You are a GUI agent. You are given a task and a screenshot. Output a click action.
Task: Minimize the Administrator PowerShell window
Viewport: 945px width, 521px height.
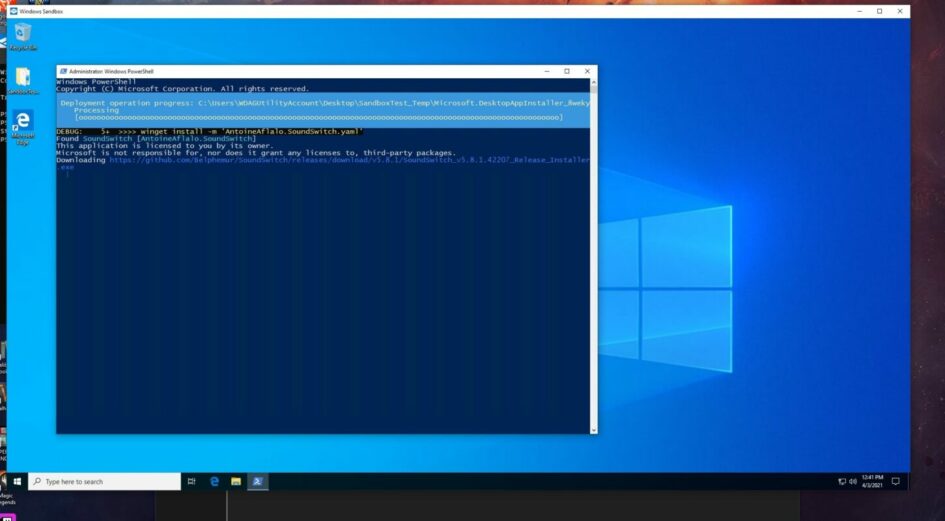547,71
